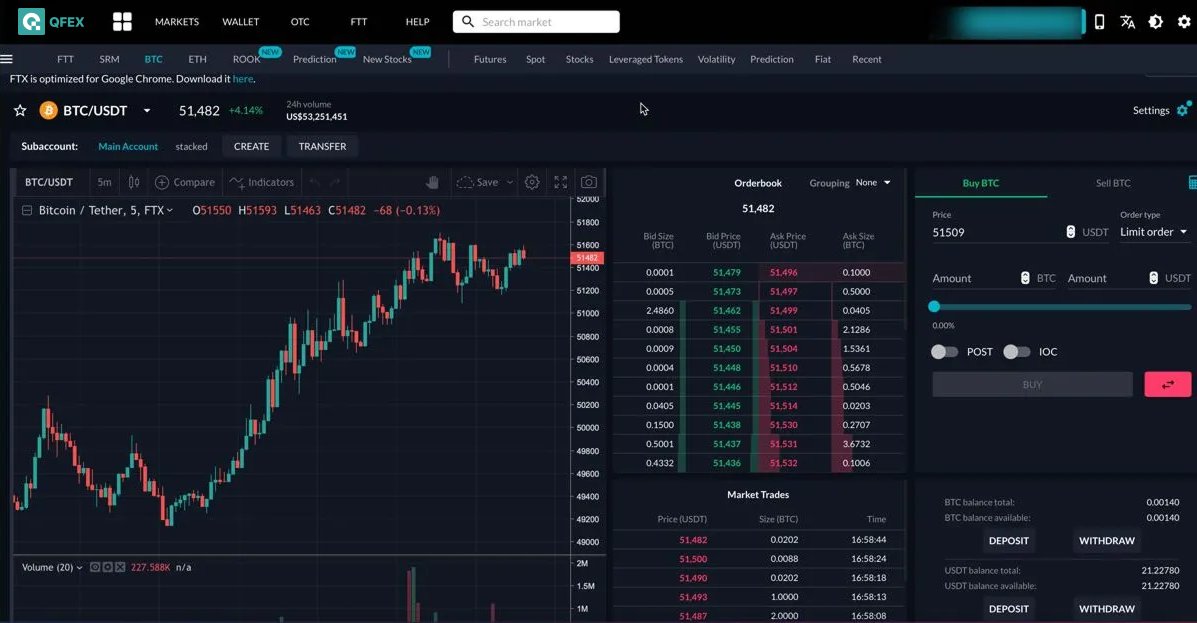Open chart settings gear icon
Viewport: 1197px width, 623px height.
tap(532, 182)
